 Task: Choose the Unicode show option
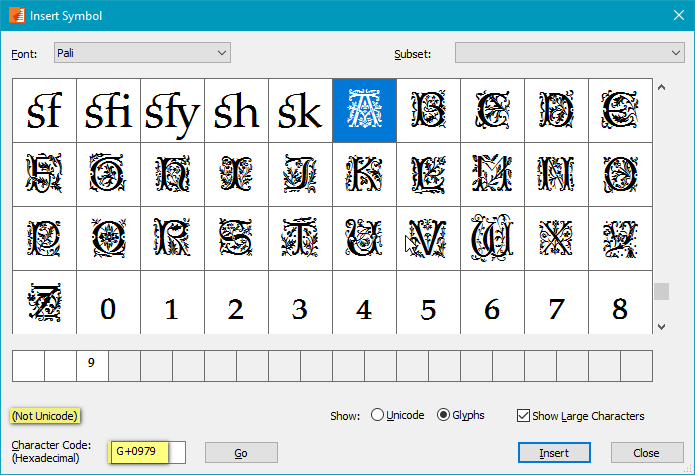(398, 415)
